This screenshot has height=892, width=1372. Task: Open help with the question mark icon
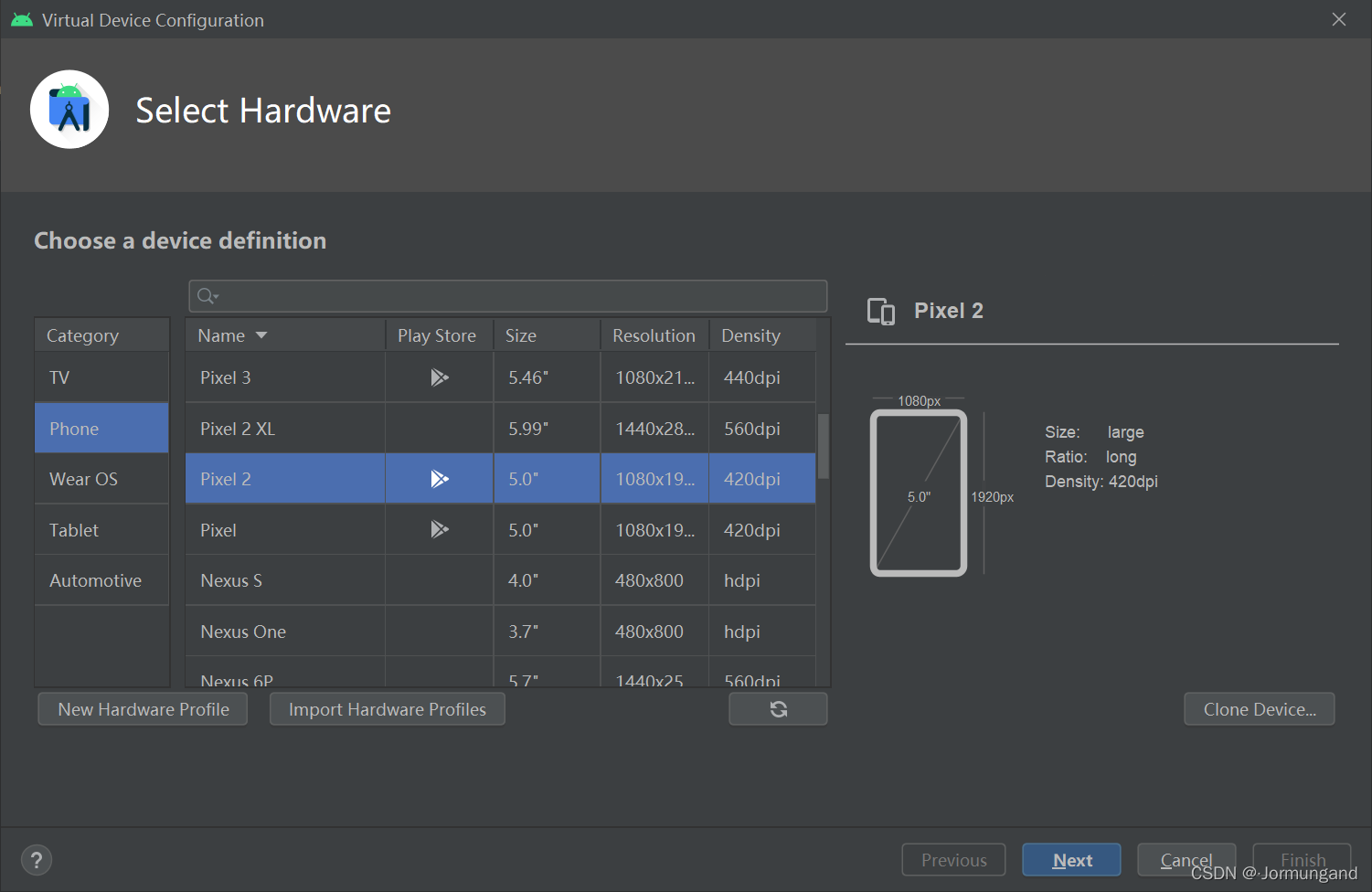[37, 860]
